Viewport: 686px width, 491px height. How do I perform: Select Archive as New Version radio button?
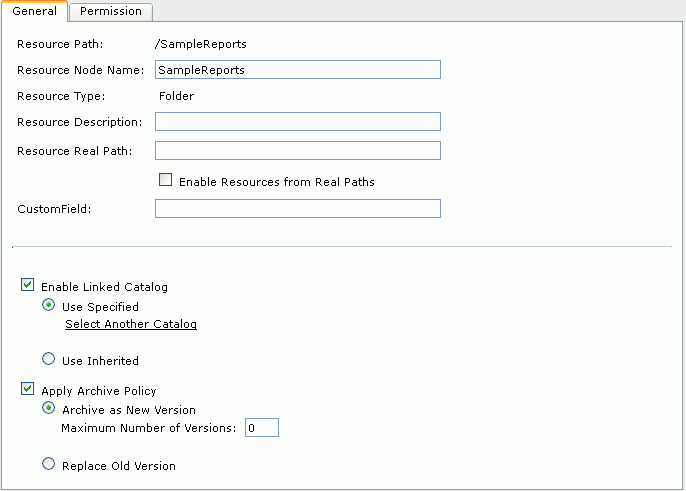(x=49, y=408)
